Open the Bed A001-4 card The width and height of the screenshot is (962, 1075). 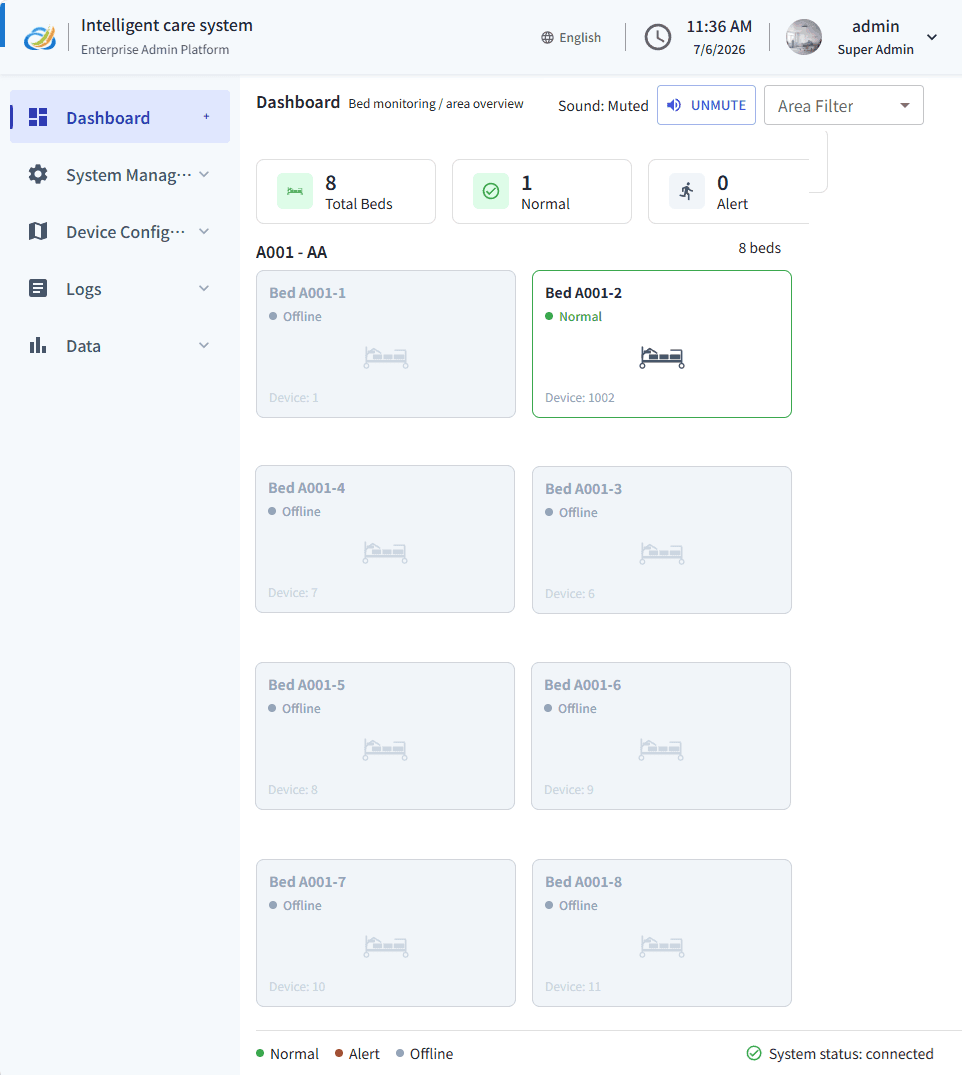(x=385, y=539)
